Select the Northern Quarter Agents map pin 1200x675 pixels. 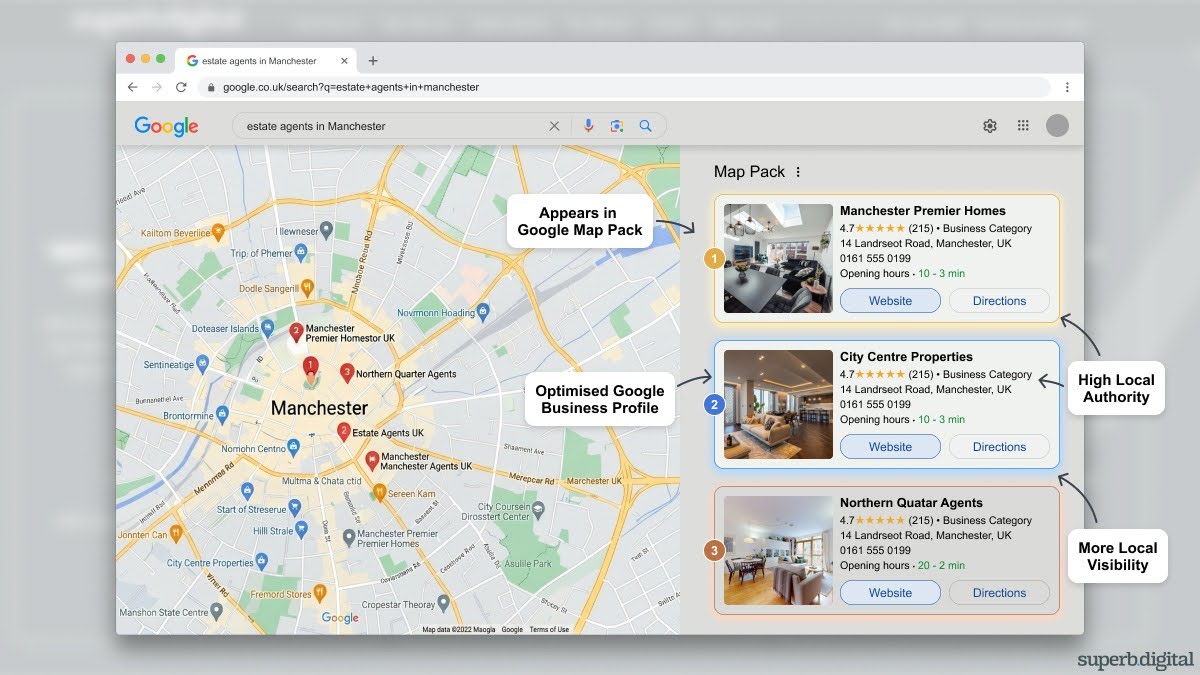(347, 373)
